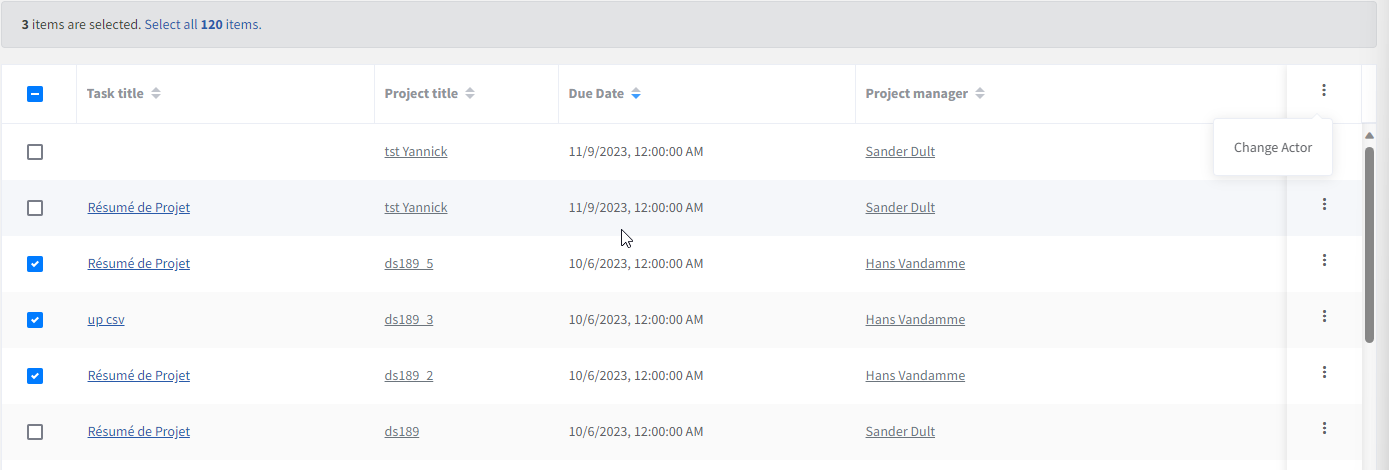Uncheck the checkbox in ds189_5 row

tap(35, 264)
